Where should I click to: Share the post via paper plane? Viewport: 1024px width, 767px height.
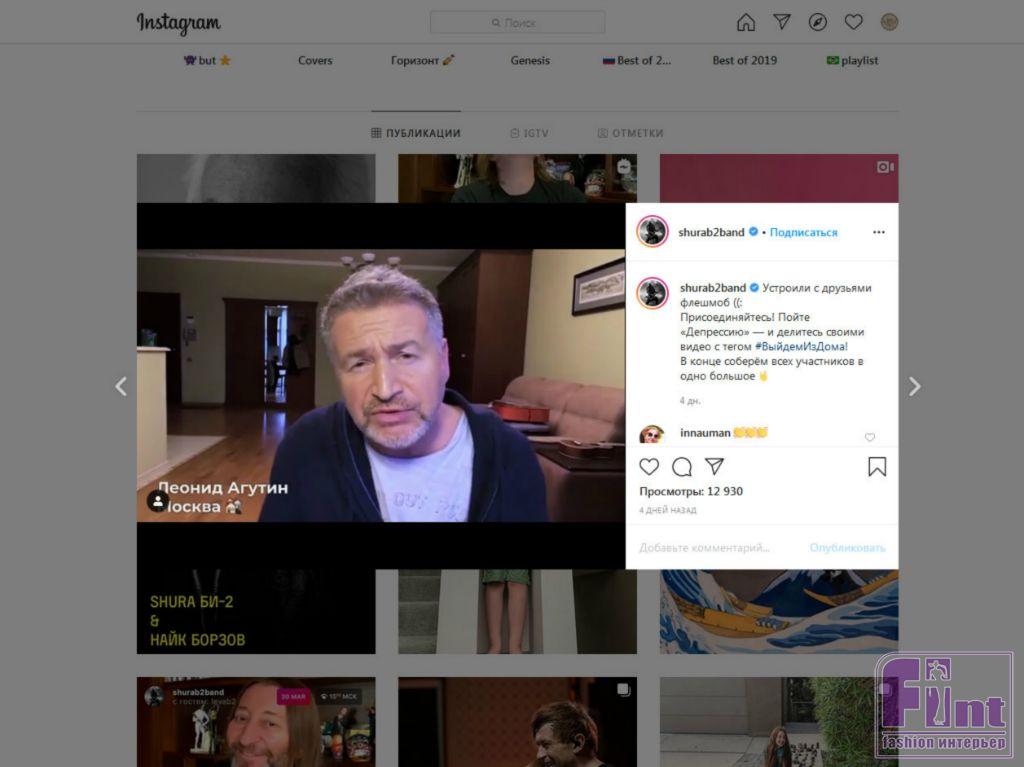point(714,467)
